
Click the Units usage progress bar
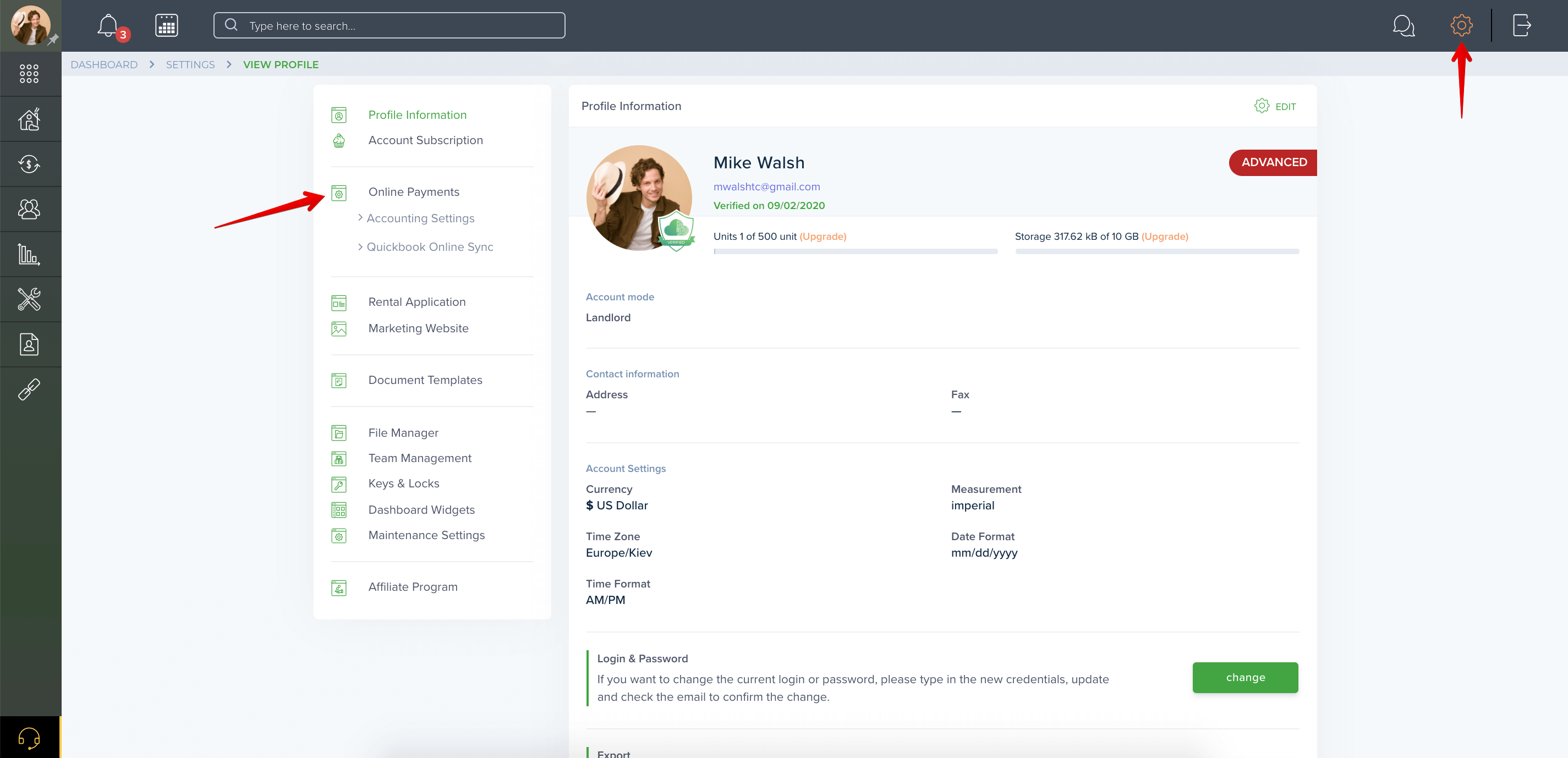point(856,251)
